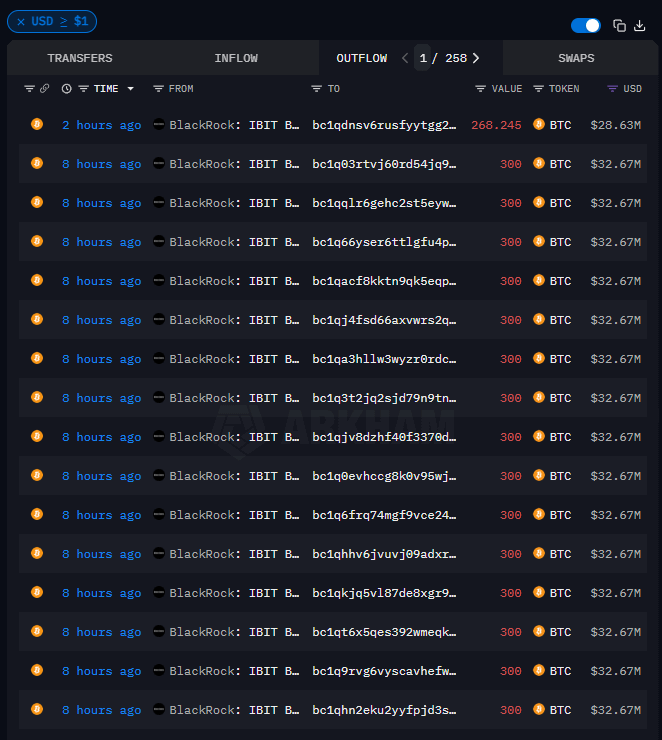
Task: Select the OUTFLOW tab
Action: [361, 58]
